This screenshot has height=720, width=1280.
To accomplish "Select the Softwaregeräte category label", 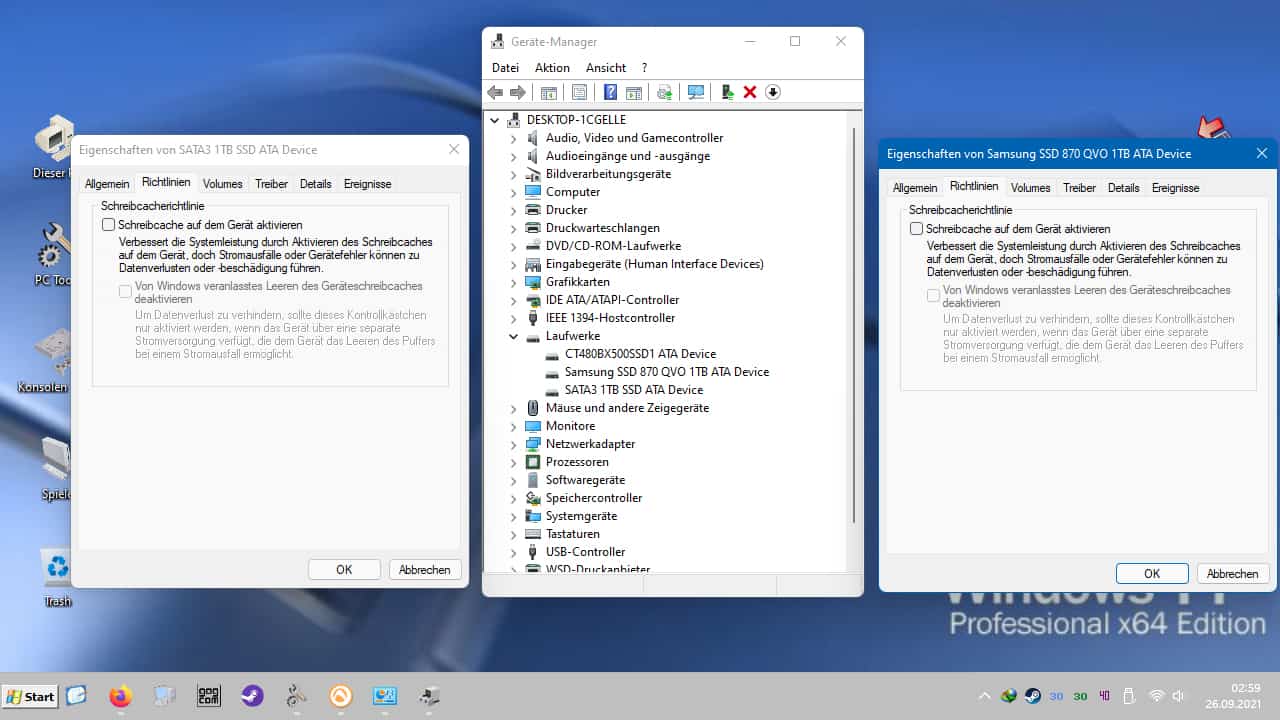I will (x=585, y=480).
